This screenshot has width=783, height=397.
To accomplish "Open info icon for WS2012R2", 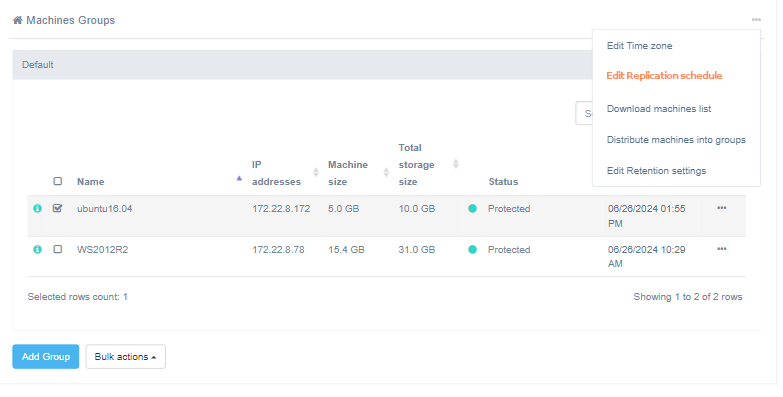I will click(37, 249).
